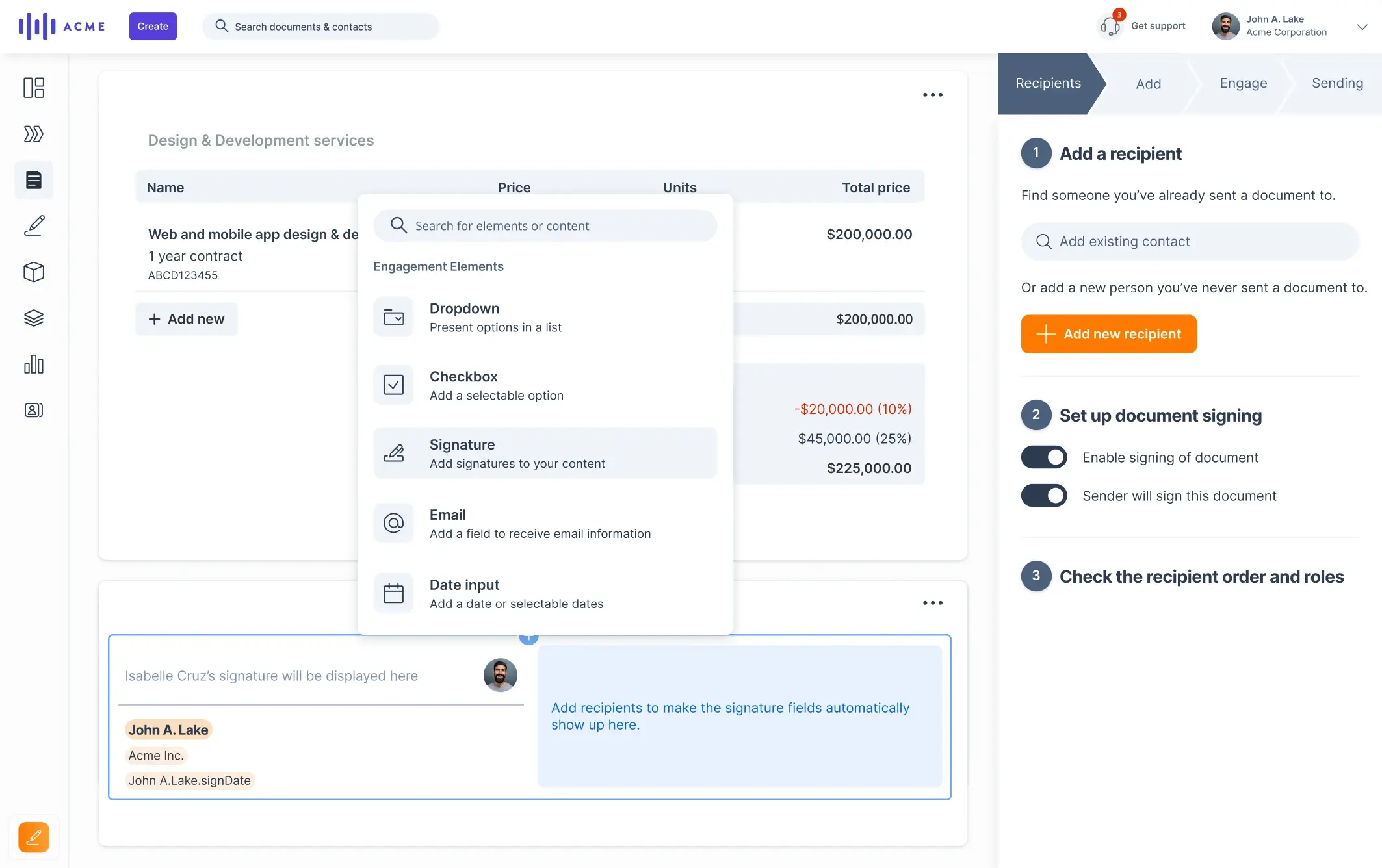Open signature block three-dot menu

933,603
